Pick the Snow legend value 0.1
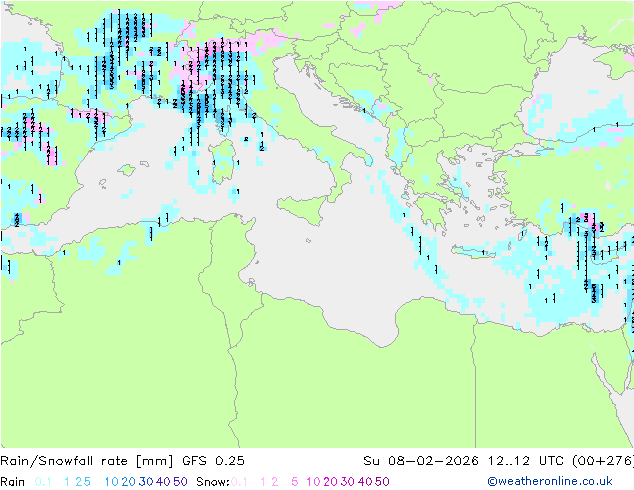 point(239,482)
